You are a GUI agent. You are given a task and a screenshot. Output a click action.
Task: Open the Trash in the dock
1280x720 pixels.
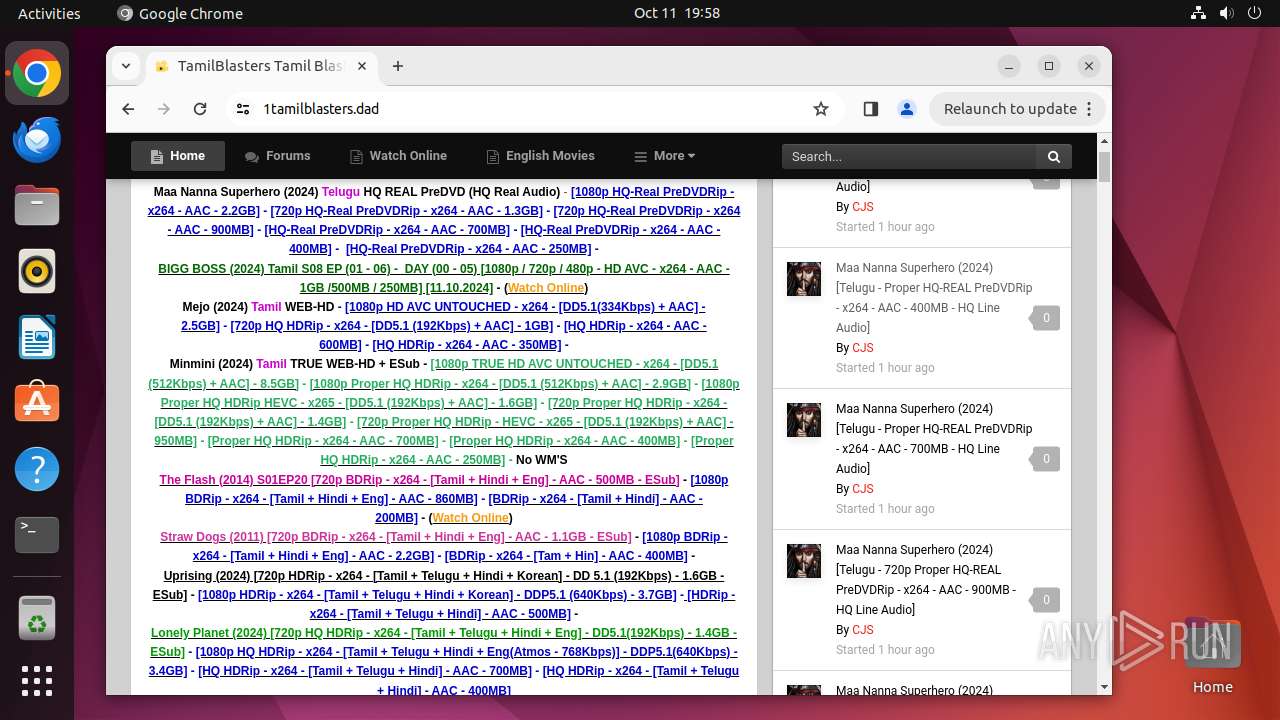point(37,617)
